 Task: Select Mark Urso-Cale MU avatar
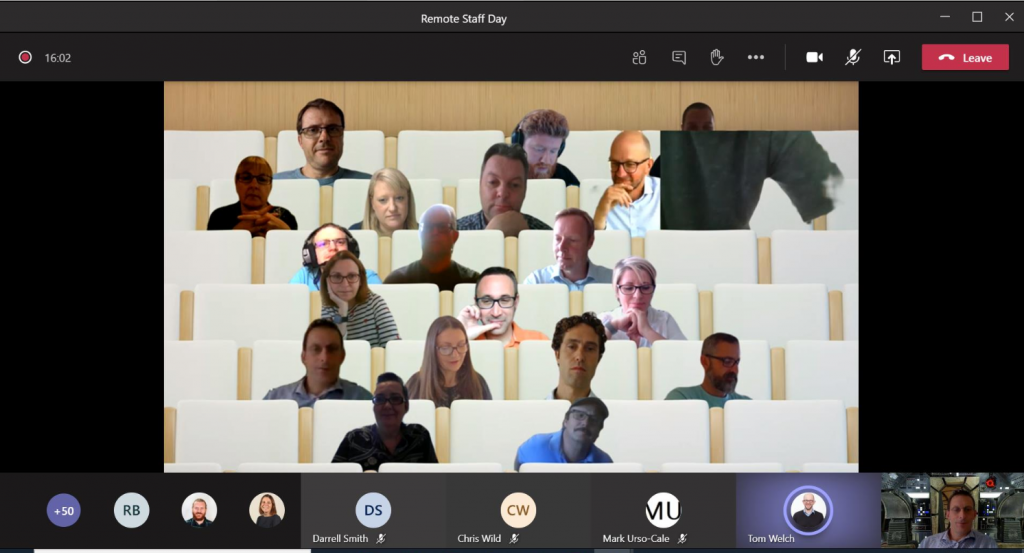pos(663,510)
